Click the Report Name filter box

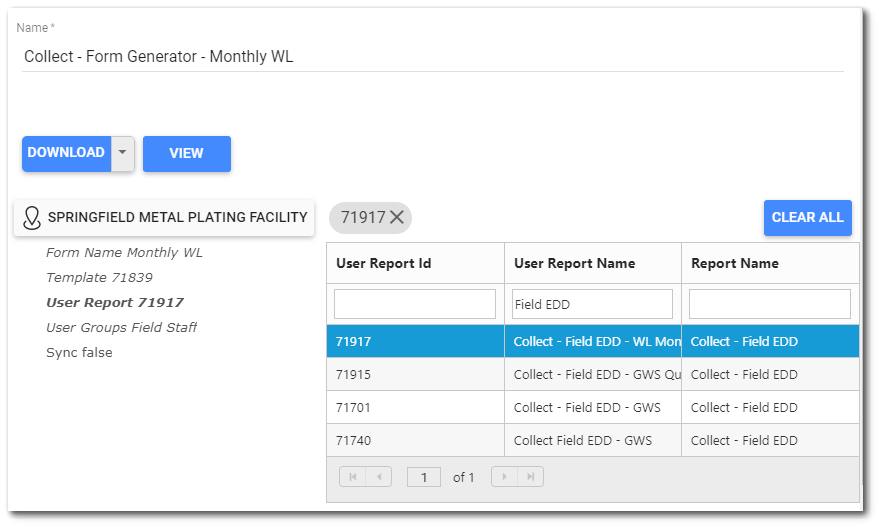(770, 304)
